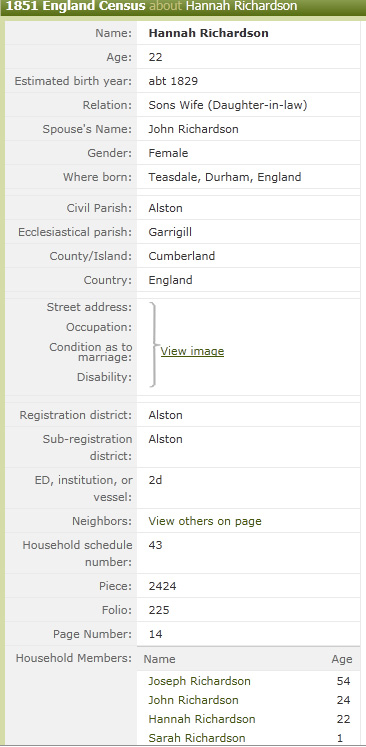Open Sarah Richardson household member record
This screenshot has width=366, height=747.
(197, 738)
